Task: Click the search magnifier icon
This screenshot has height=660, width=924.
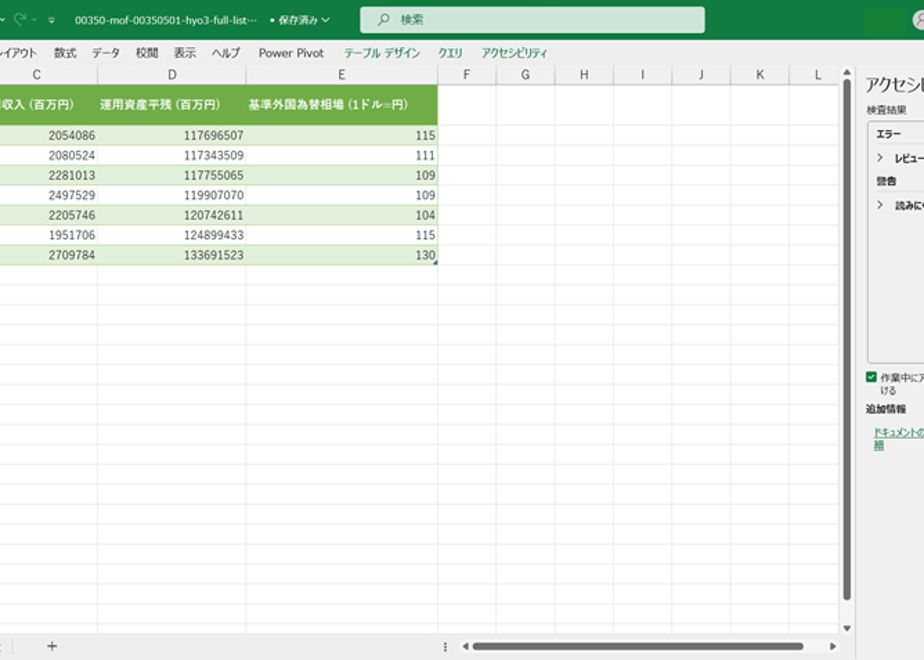Action: [x=384, y=20]
